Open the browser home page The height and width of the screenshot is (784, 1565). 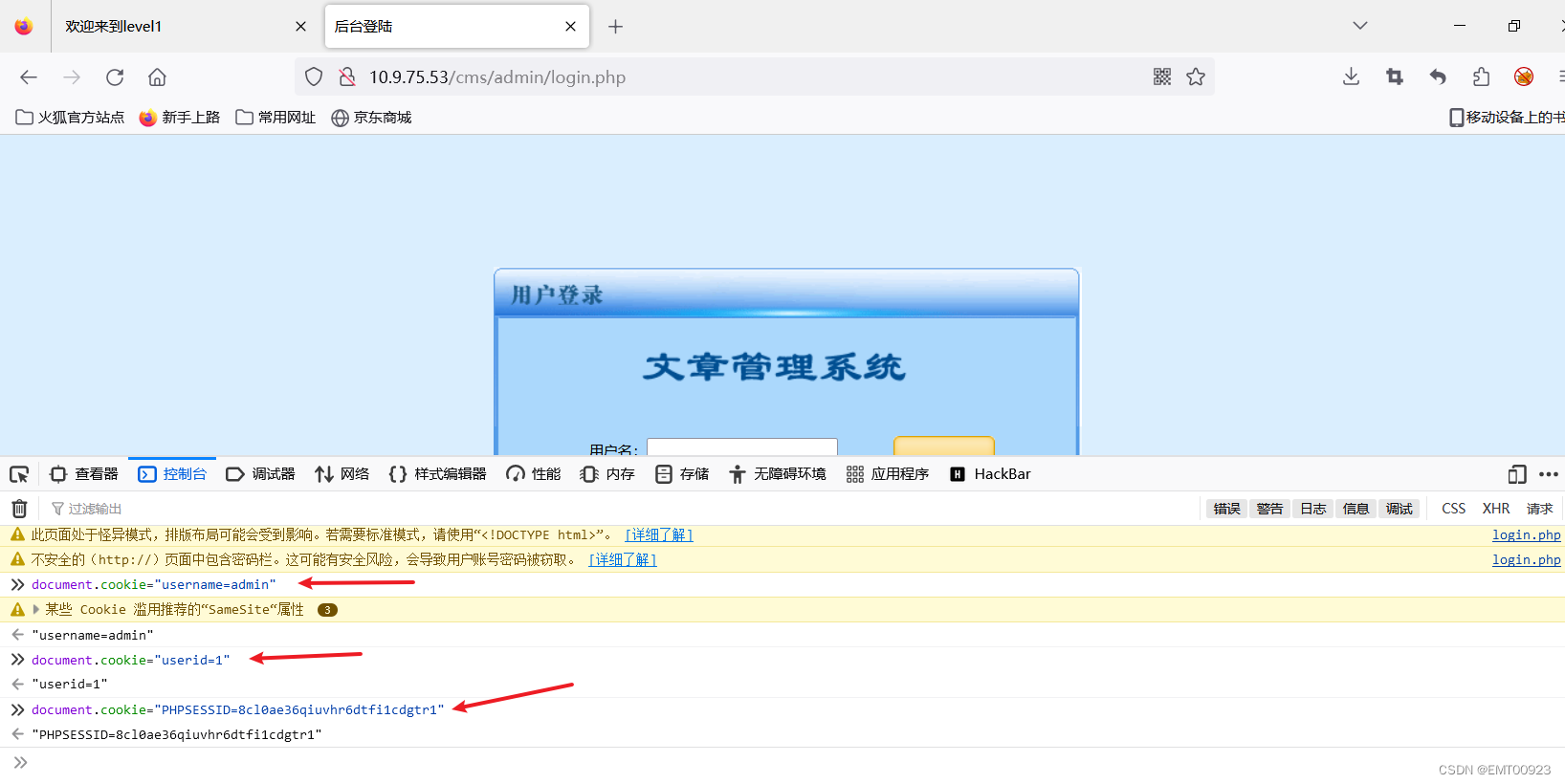point(158,77)
